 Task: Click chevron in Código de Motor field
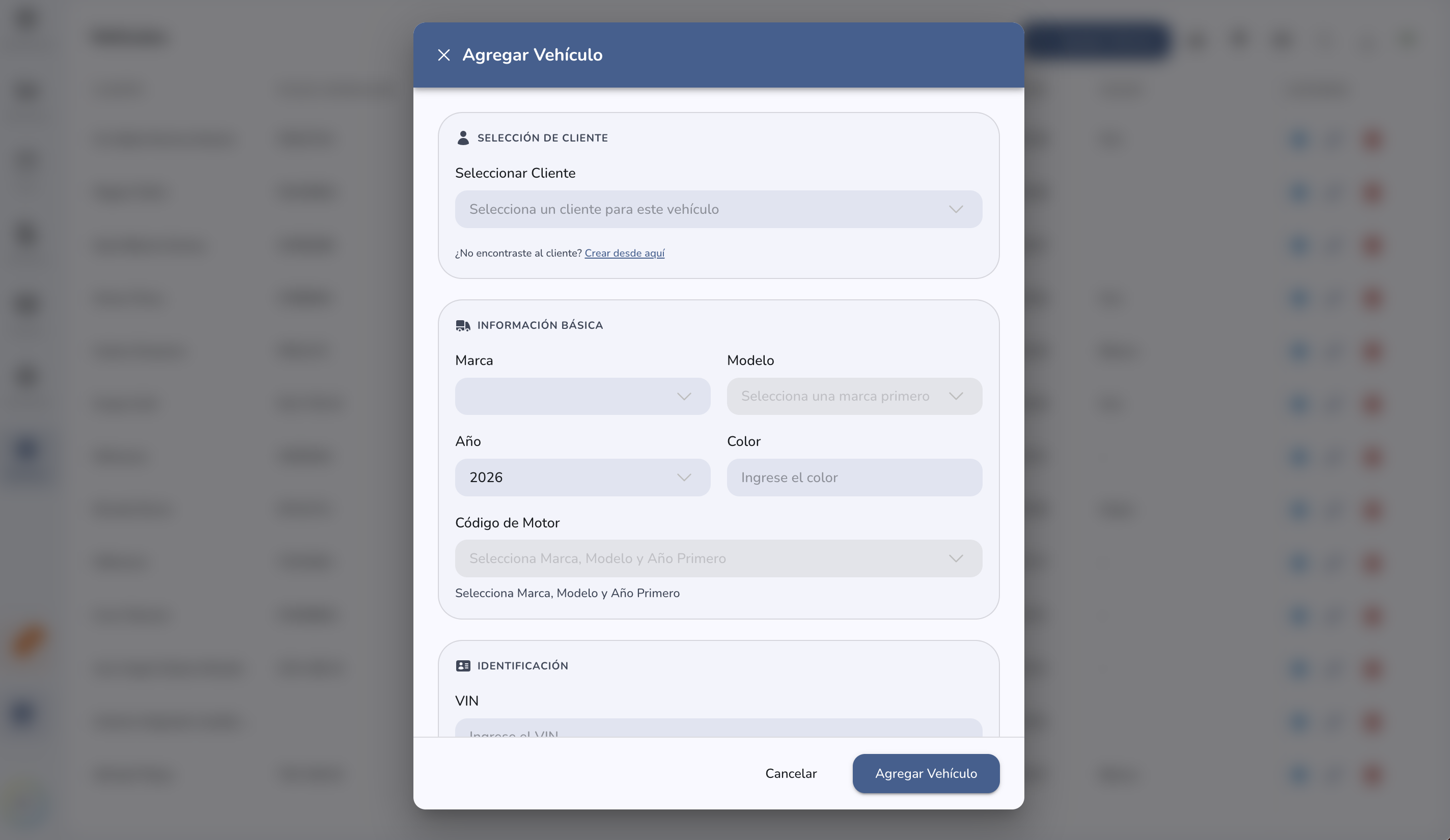[x=956, y=558]
